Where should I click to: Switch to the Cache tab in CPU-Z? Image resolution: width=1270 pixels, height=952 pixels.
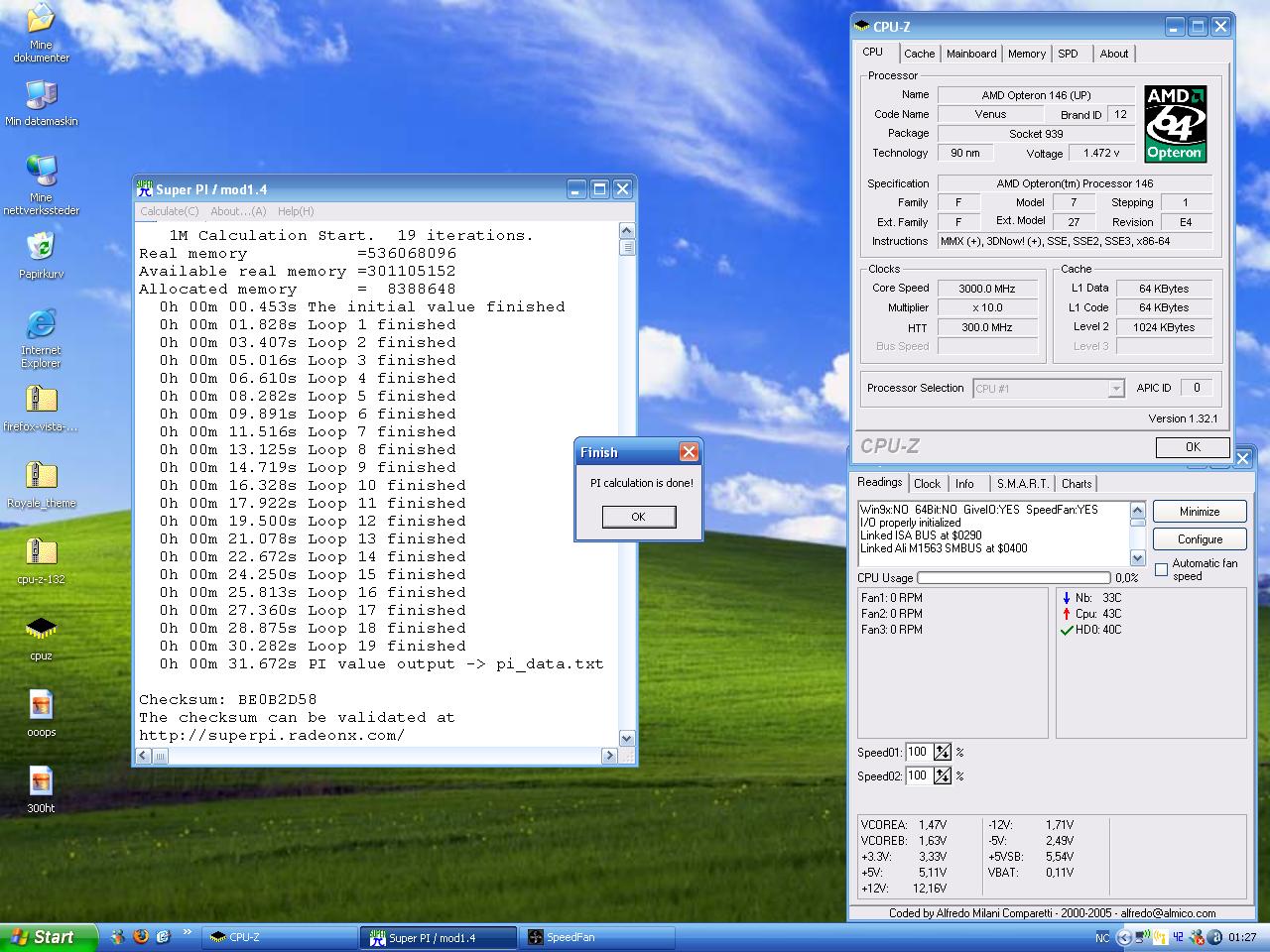919,54
